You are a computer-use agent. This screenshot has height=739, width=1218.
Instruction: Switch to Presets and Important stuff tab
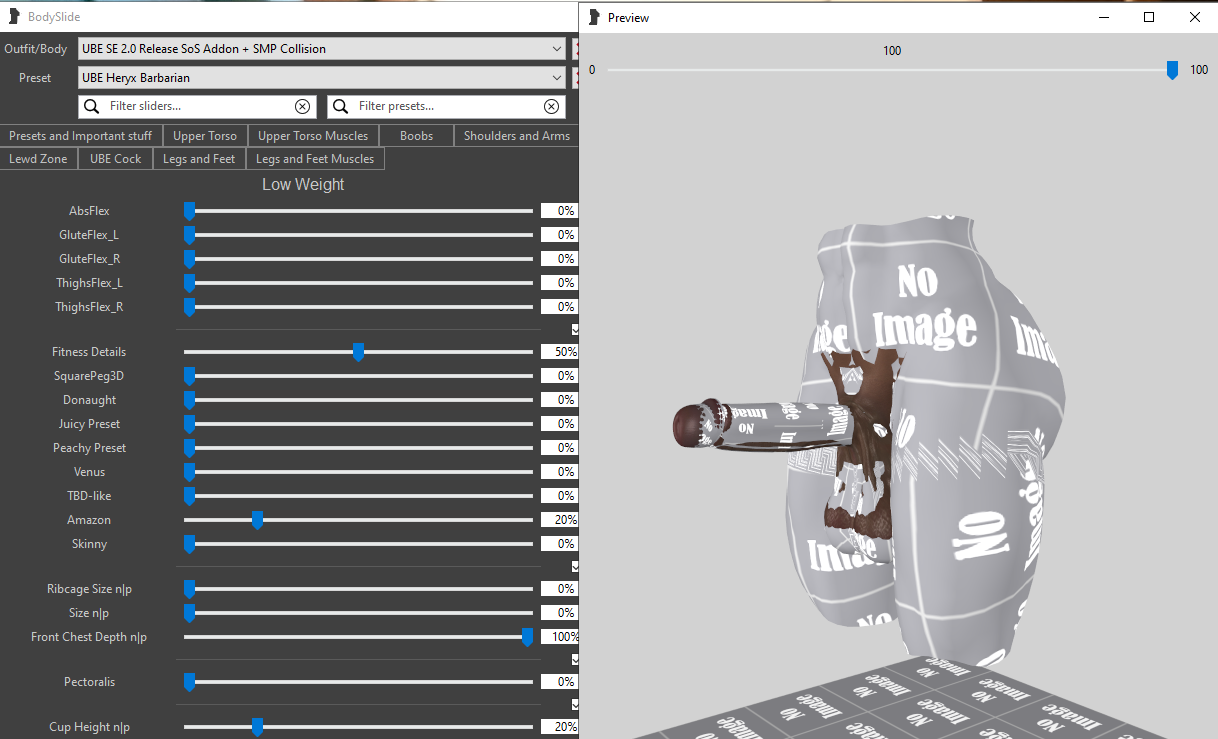(80, 136)
